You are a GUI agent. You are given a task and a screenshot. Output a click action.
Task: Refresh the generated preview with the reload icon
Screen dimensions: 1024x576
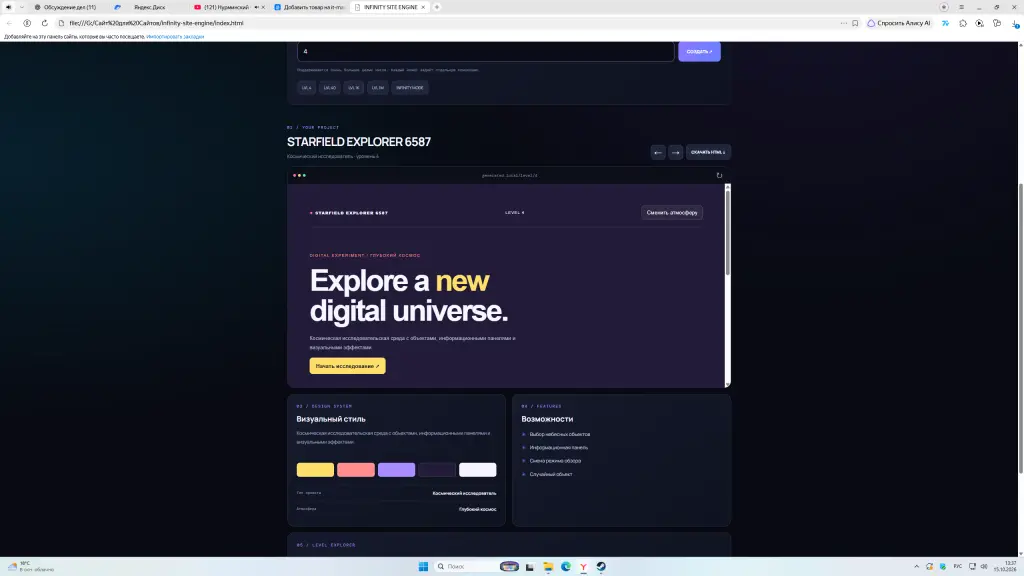[719, 175]
